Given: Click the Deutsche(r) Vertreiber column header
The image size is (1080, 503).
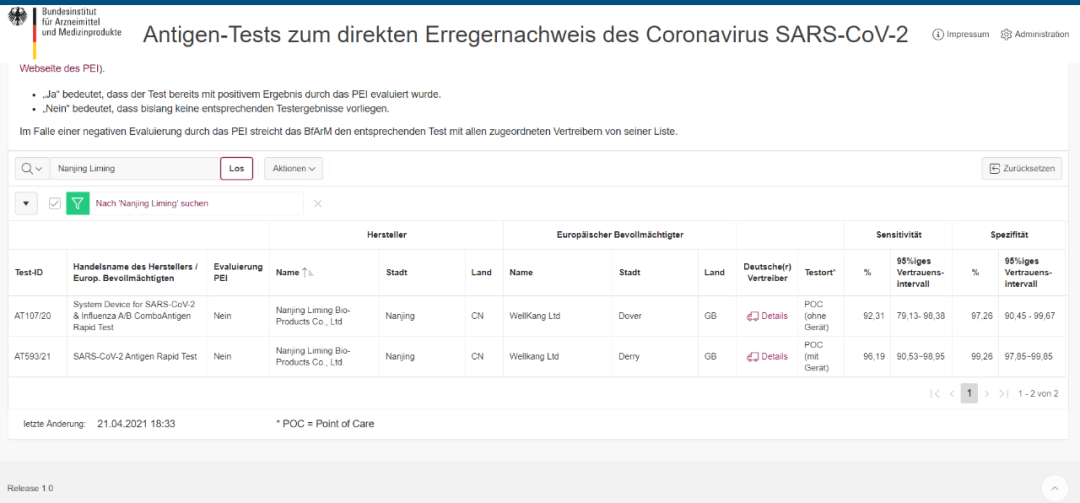Looking at the screenshot, I should [x=766, y=272].
